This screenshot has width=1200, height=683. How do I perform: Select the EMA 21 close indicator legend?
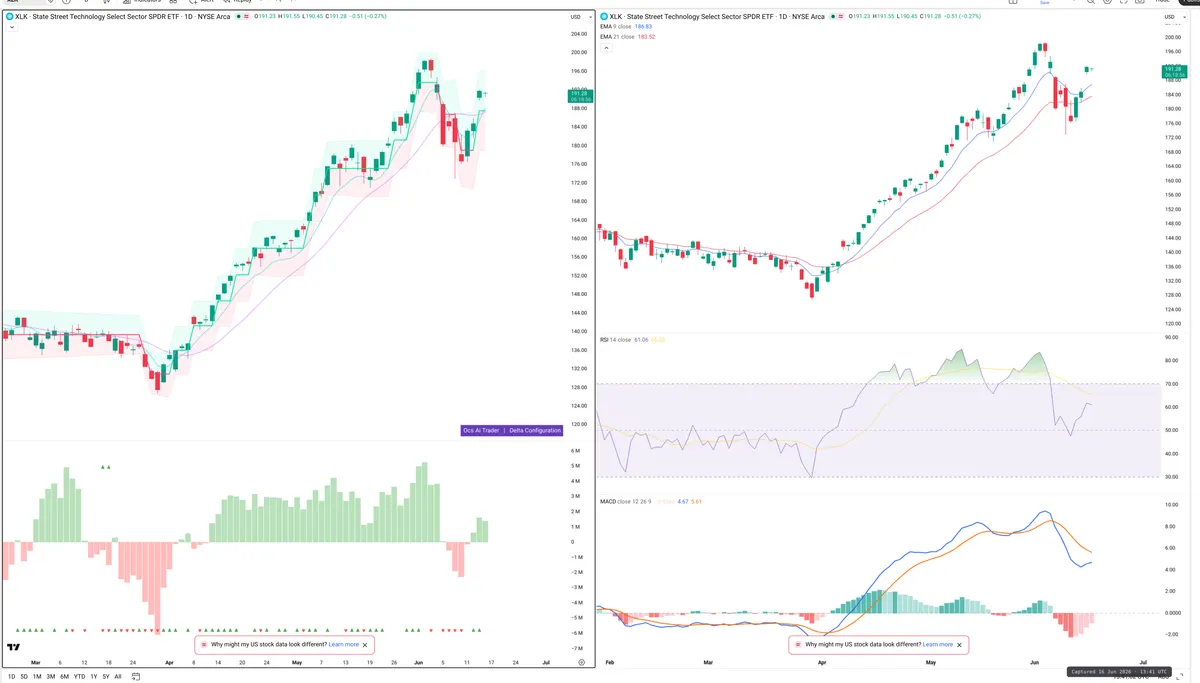628,37
